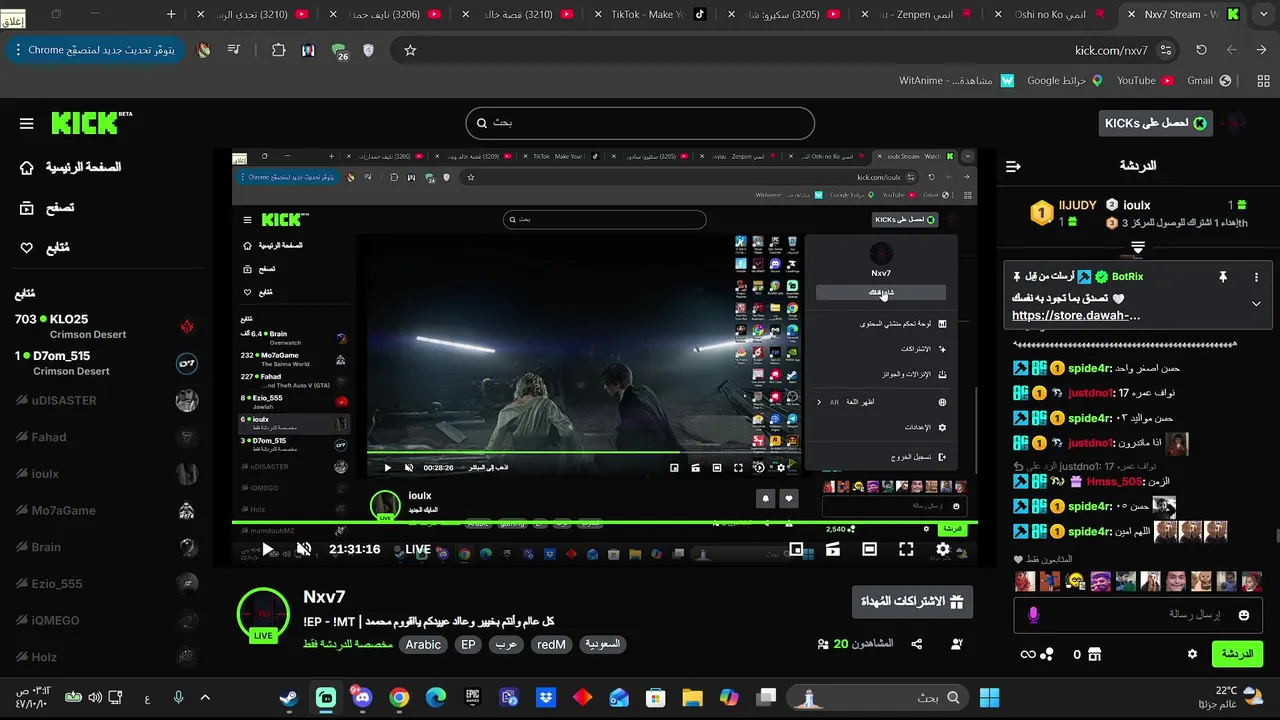Open the Kick shop store icon
Image resolution: width=1280 pixels, height=720 pixels.
(x=1094, y=654)
